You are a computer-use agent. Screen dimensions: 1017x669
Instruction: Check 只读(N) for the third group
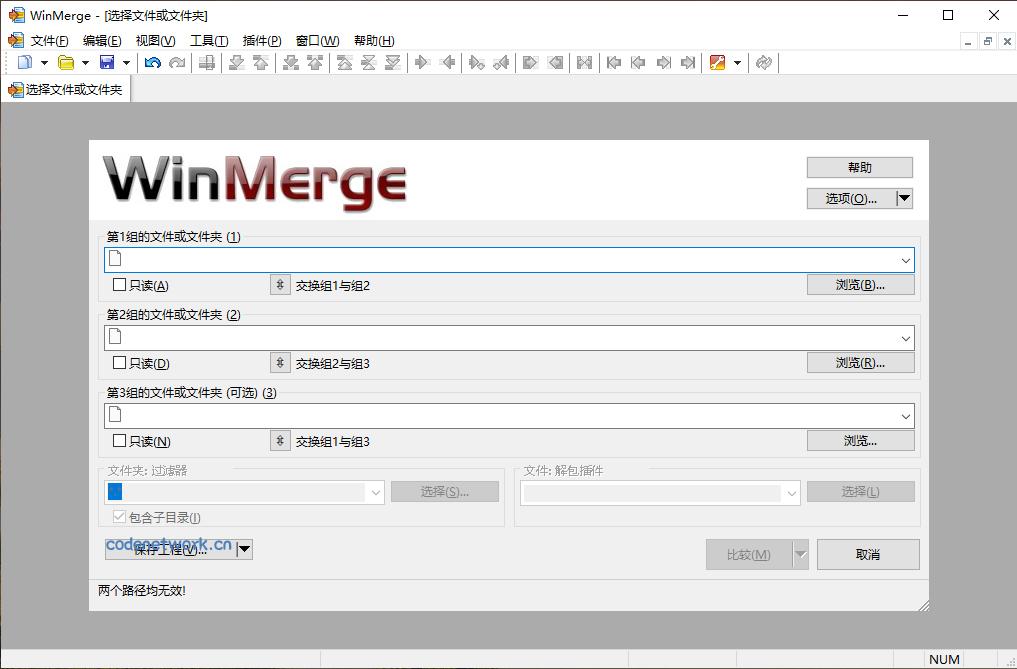(x=120, y=441)
